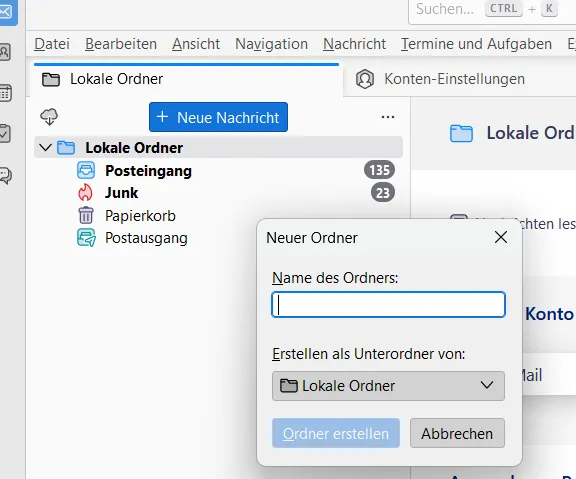Click Abbrechen in the Neuer Ordner dialog
Image resolution: width=576 pixels, height=479 pixels.
(457, 433)
